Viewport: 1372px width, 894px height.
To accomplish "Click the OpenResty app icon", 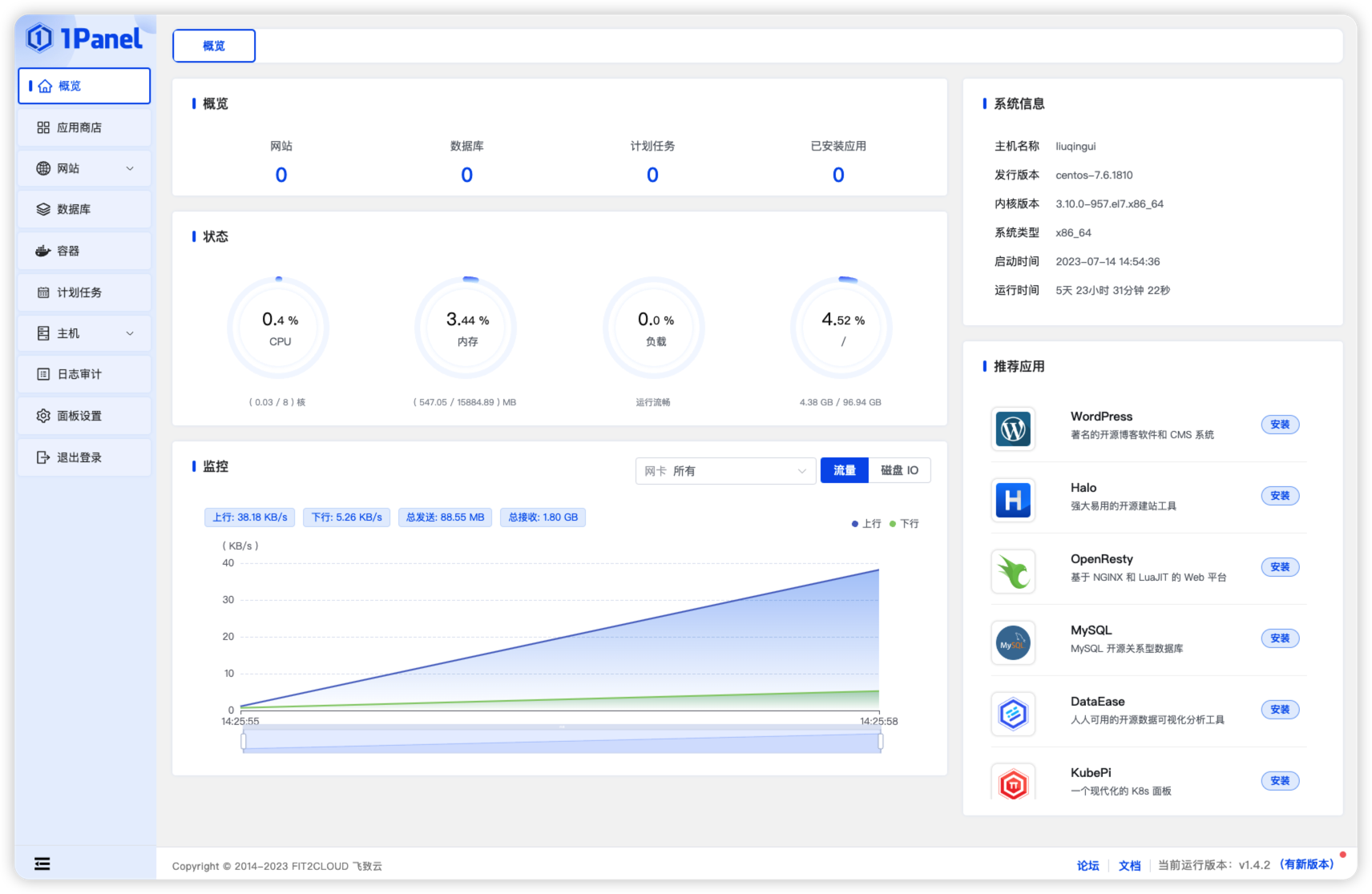I will click(1013, 572).
